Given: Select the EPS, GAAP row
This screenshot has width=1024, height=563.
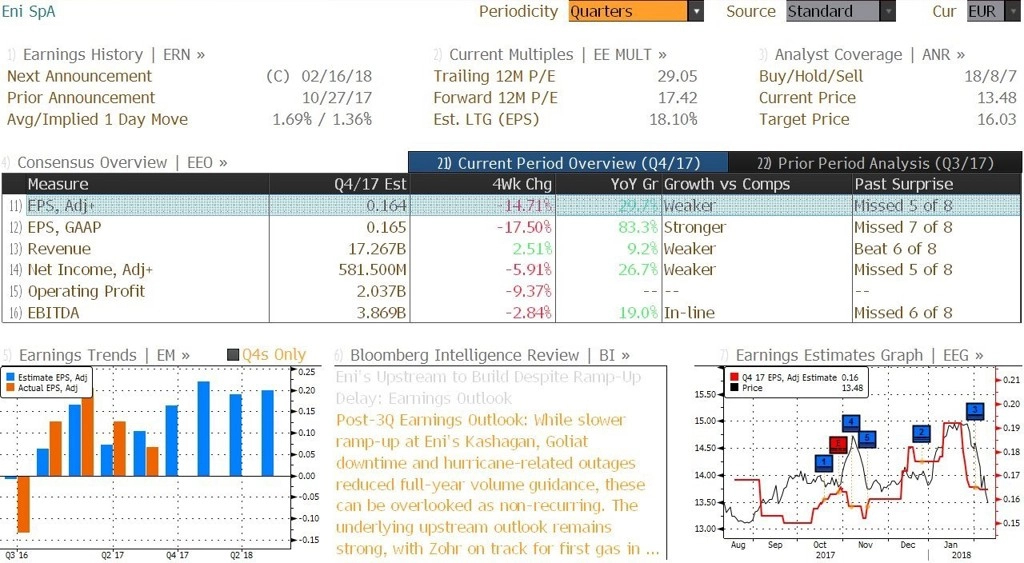Looking at the screenshot, I should click(x=511, y=227).
